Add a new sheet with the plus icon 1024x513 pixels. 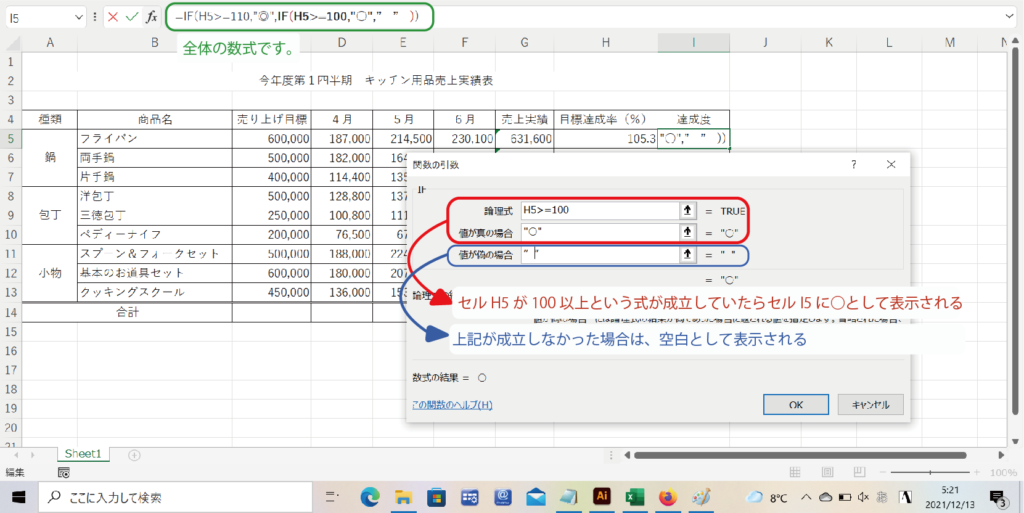point(134,454)
